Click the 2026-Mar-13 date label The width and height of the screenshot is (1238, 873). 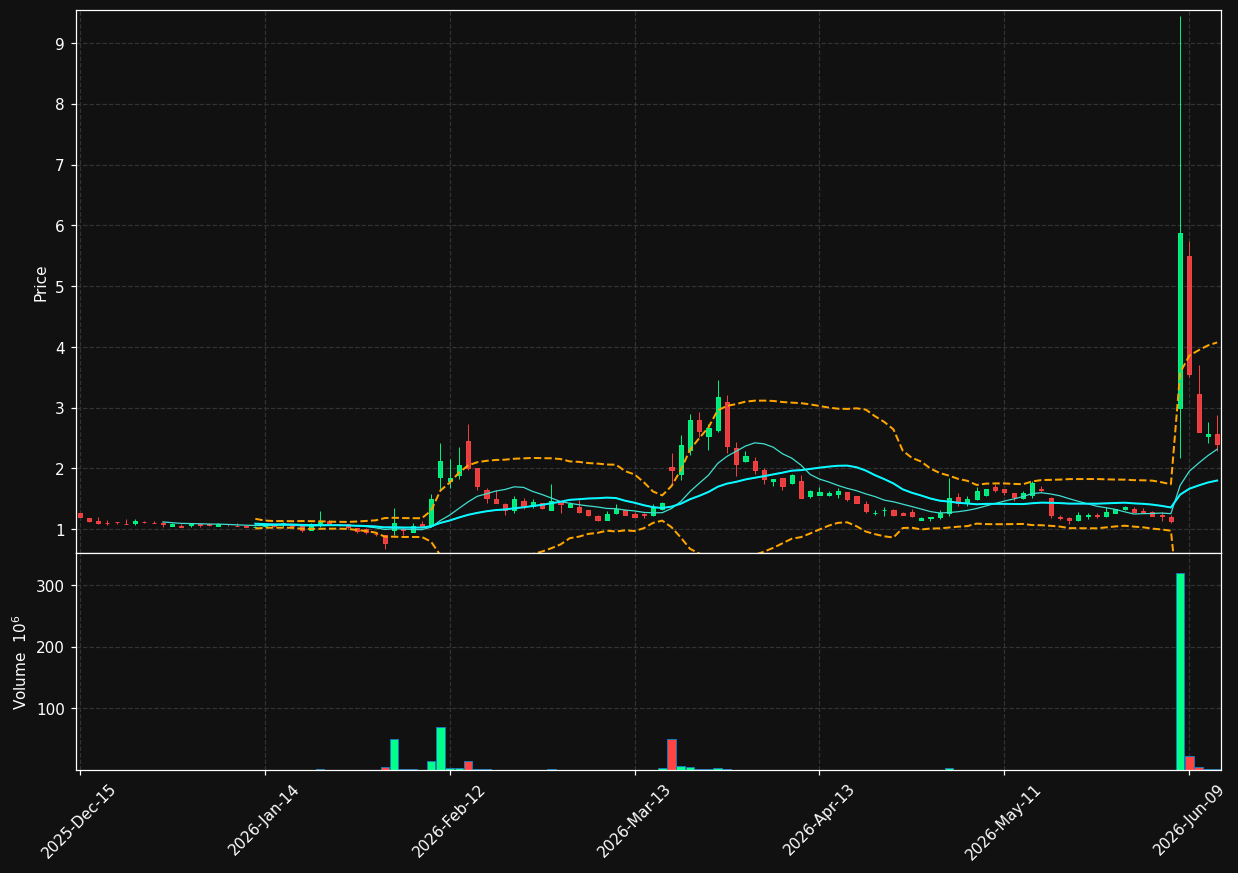pyautogui.click(x=634, y=821)
